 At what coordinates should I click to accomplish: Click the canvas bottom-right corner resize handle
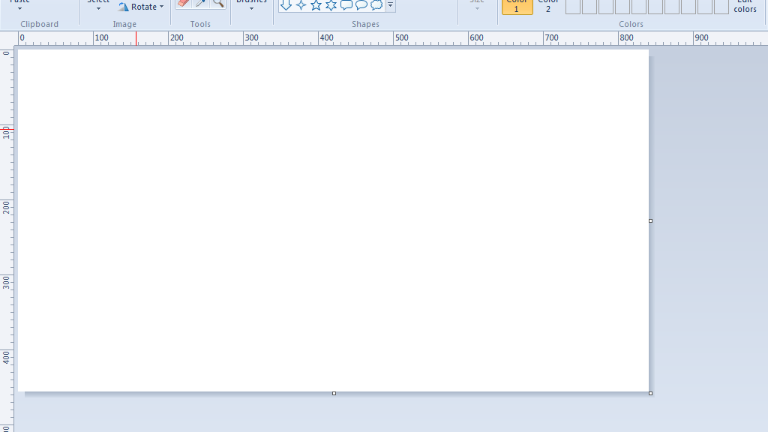point(651,393)
